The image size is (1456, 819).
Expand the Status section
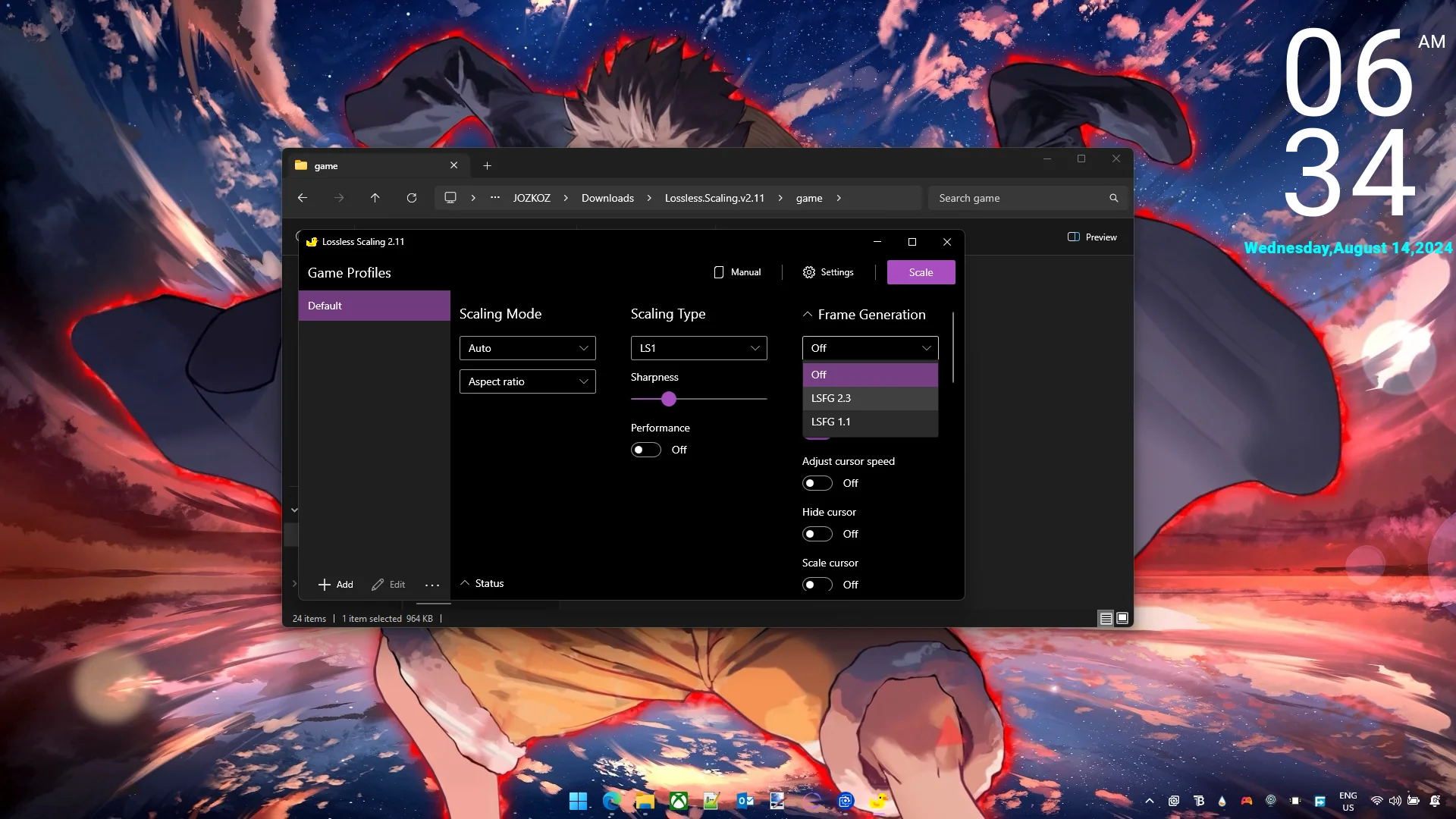[x=482, y=583]
